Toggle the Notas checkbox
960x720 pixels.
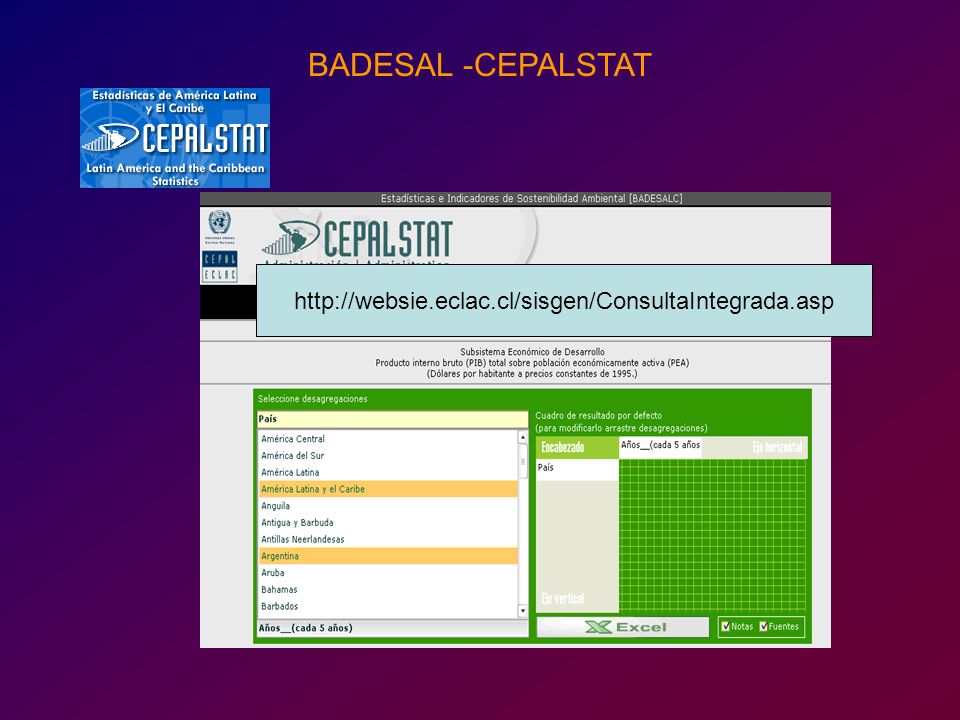click(726, 626)
